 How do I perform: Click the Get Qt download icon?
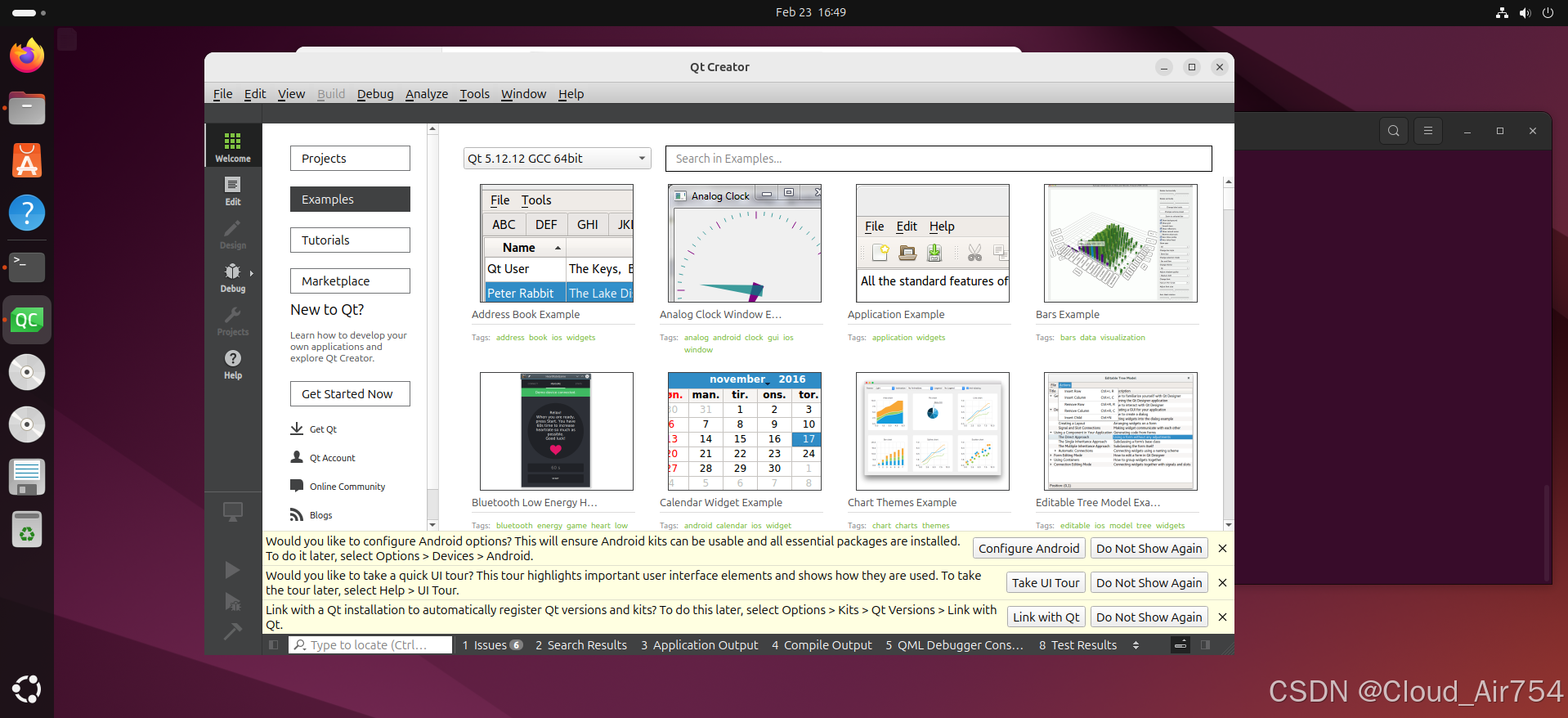click(x=297, y=429)
